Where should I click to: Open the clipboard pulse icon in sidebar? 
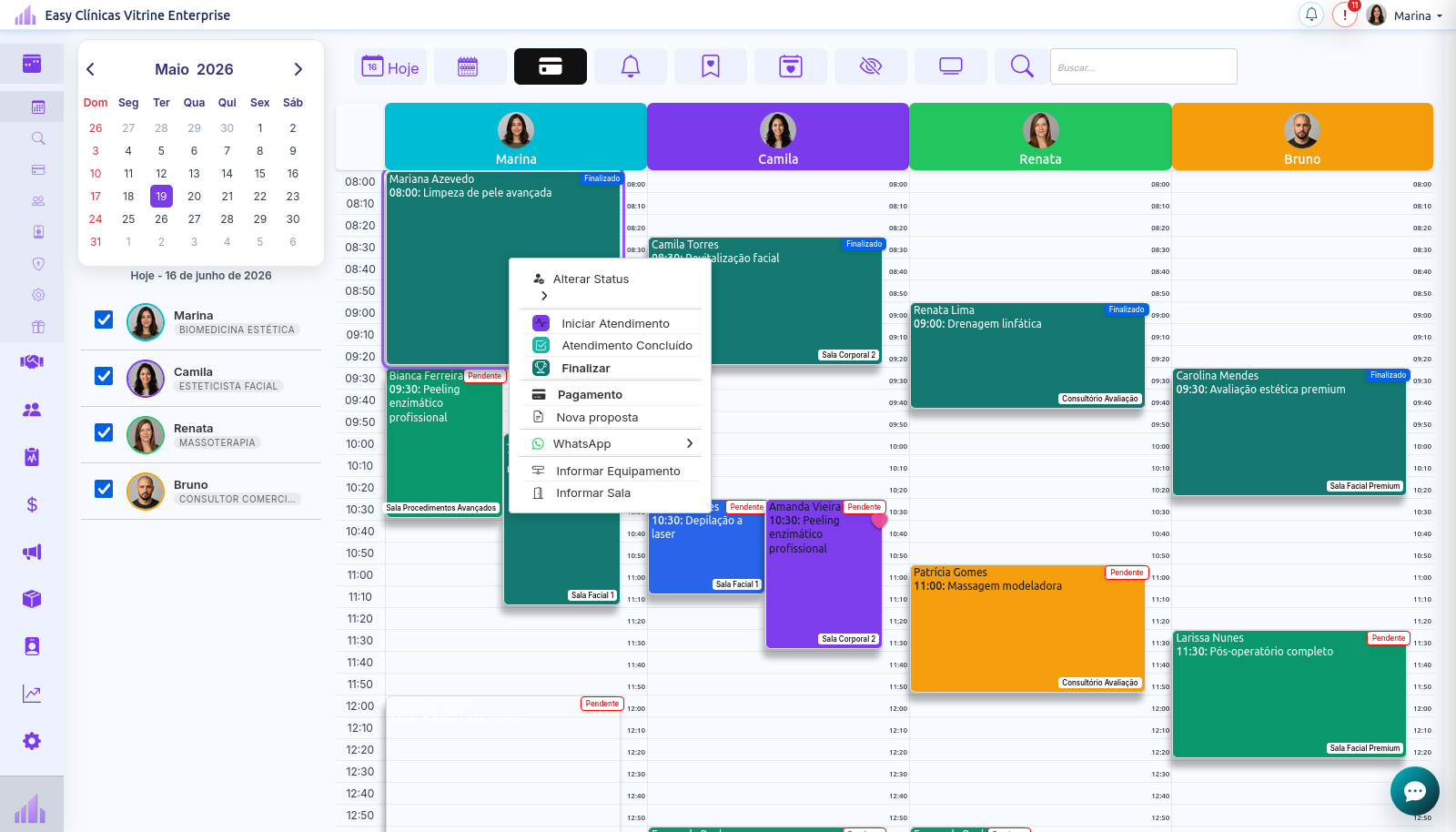[x=32, y=457]
